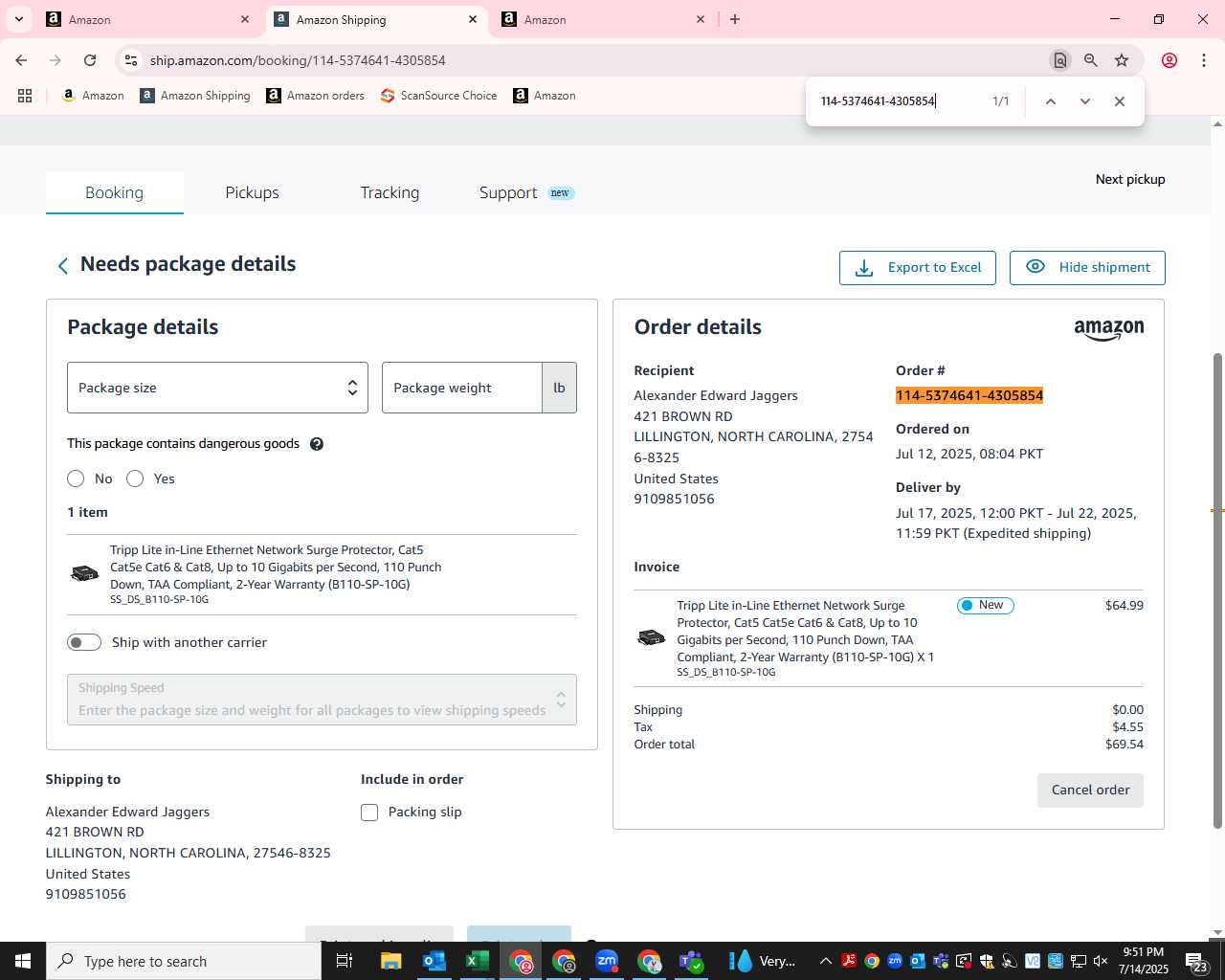Viewport: 1225px width, 980px height.
Task: Open the tab search dropdown arrow
Action: [x=19, y=19]
